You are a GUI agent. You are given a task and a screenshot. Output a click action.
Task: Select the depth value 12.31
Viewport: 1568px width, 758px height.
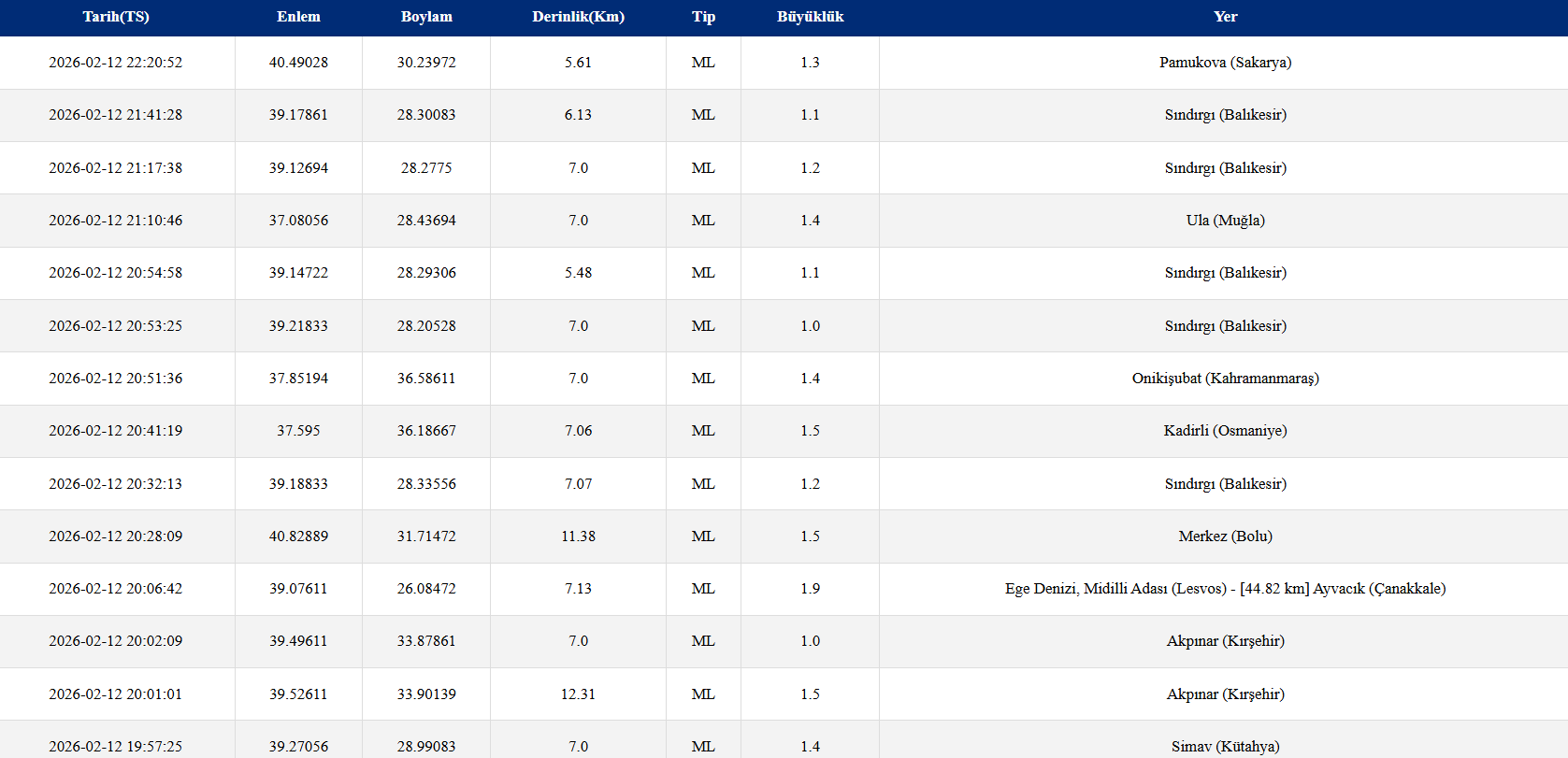[578, 694]
